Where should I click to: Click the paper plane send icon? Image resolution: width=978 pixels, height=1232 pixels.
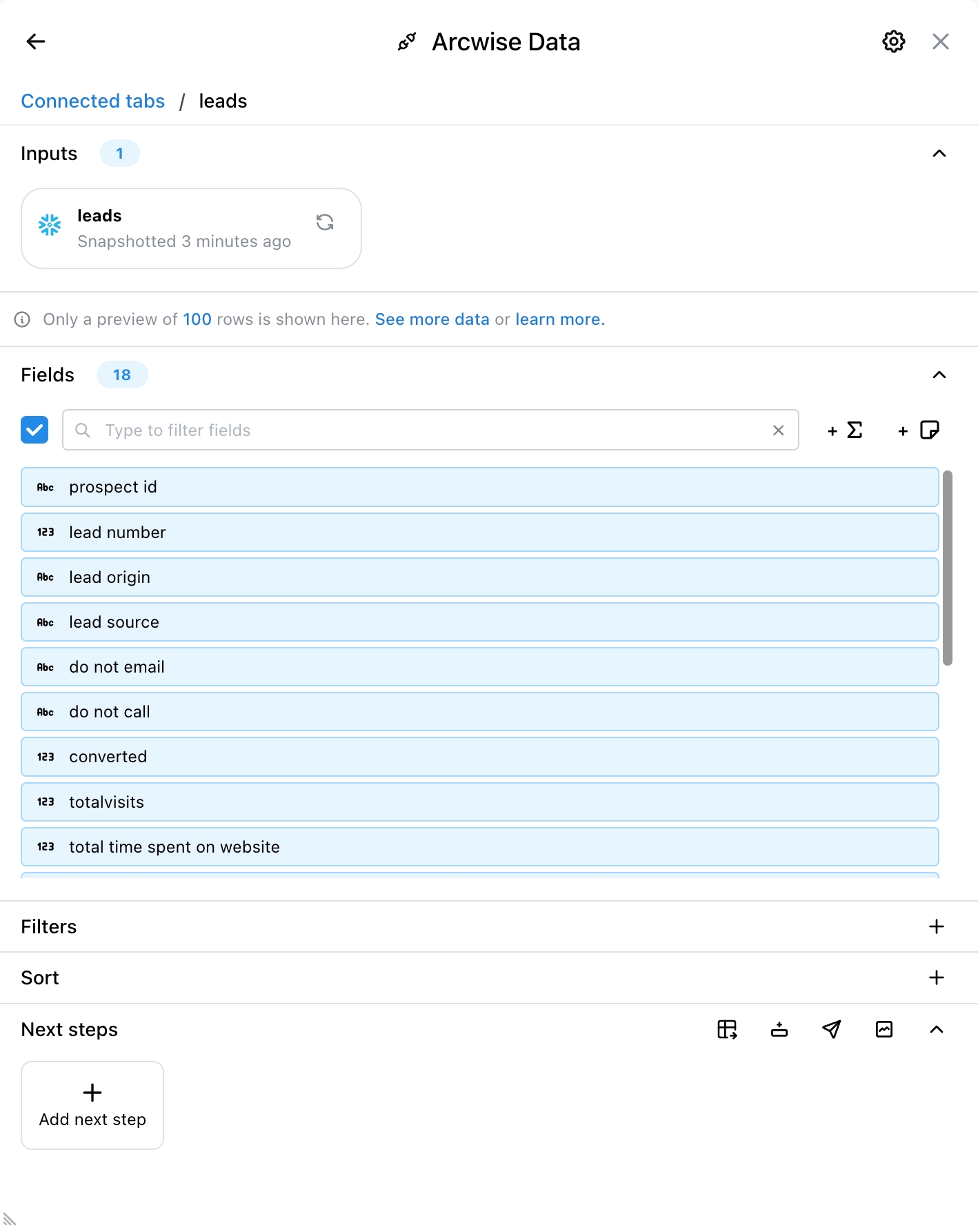[x=832, y=1029]
